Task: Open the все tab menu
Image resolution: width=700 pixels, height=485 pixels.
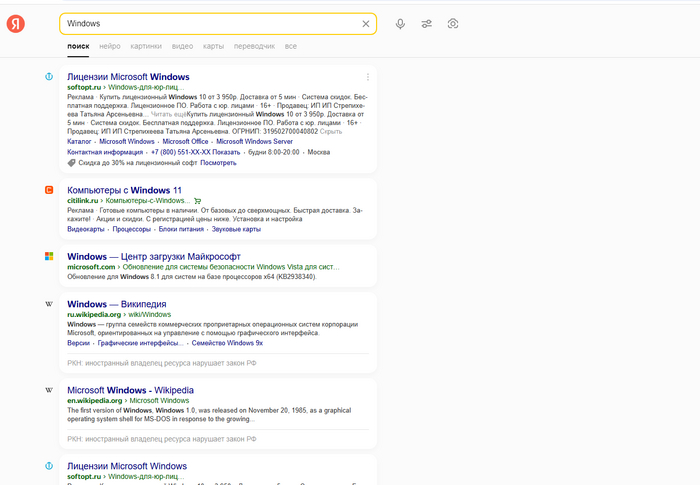Action: pyautogui.click(x=291, y=46)
